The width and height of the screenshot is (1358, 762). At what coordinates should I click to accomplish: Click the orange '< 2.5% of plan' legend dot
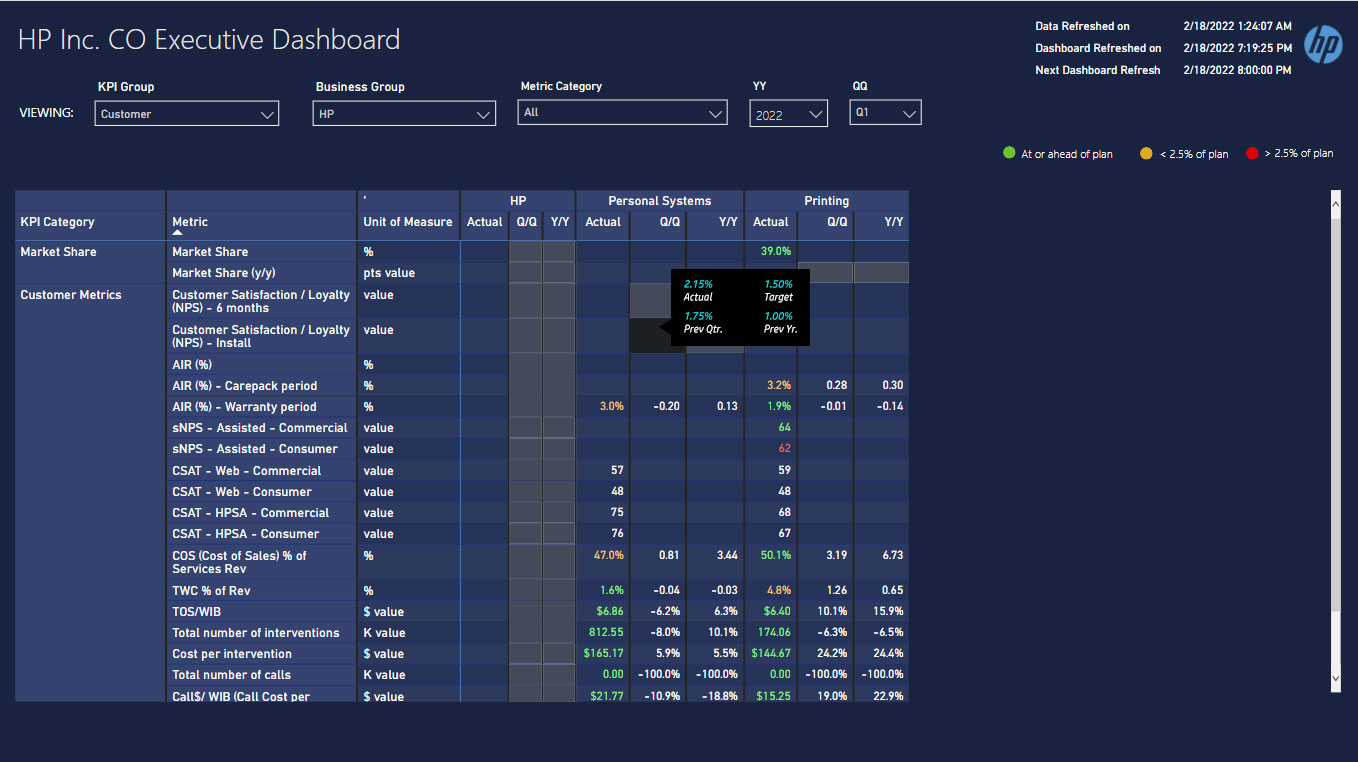click(x=1147, y=153)
